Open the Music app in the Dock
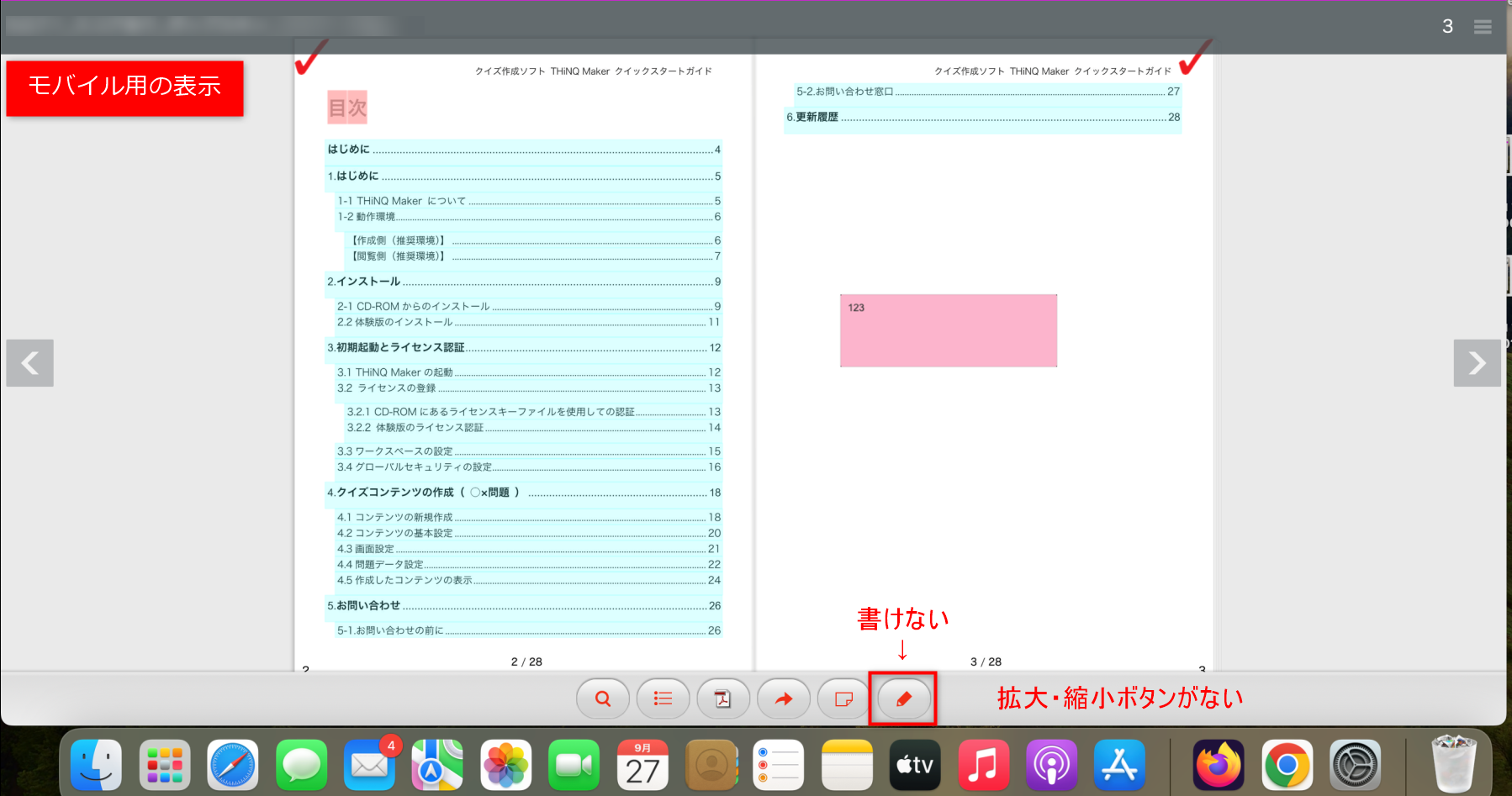This screenshot has height=796, width=1512. point(983,764)
